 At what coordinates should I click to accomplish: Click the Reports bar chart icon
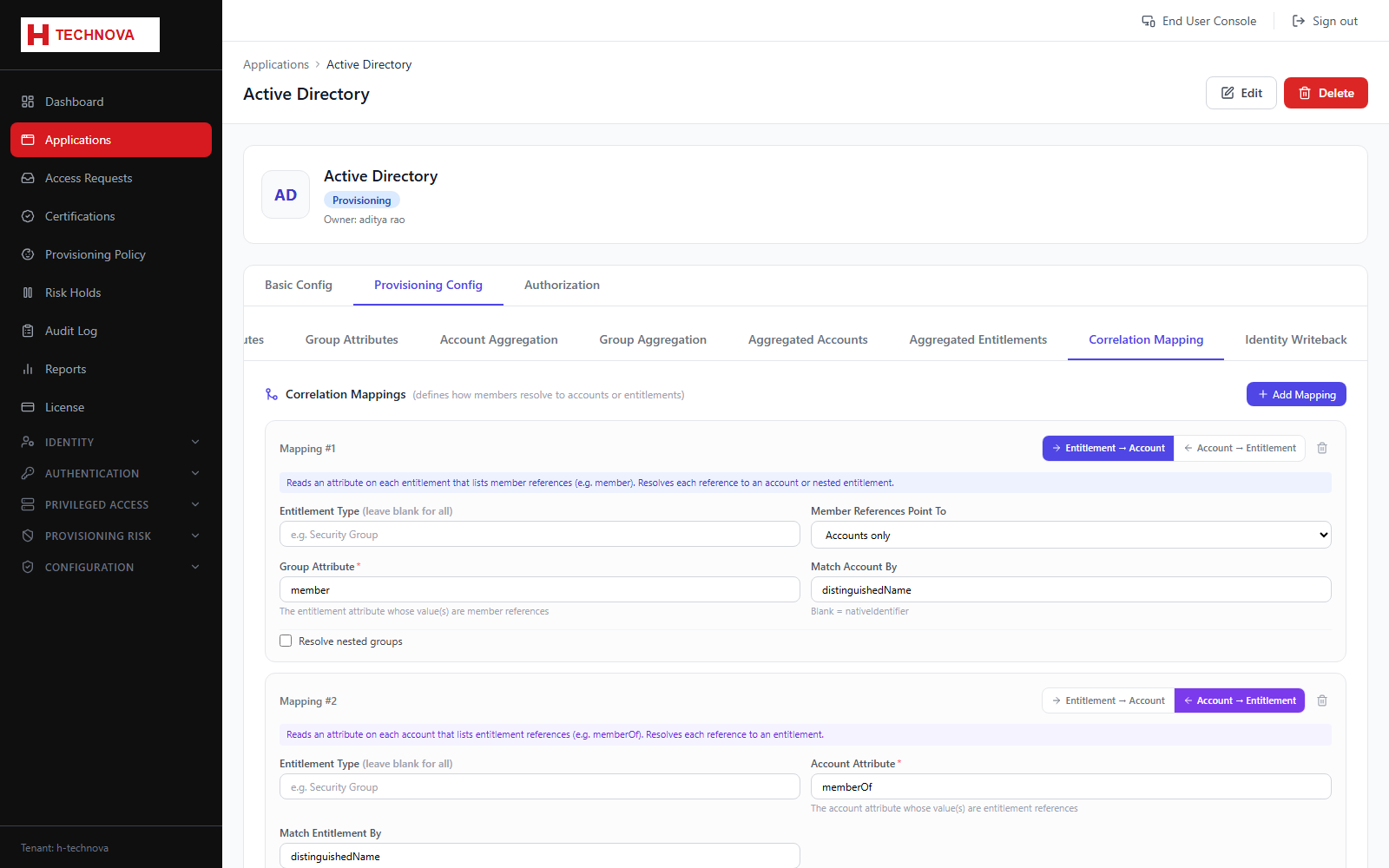[28, 369]
